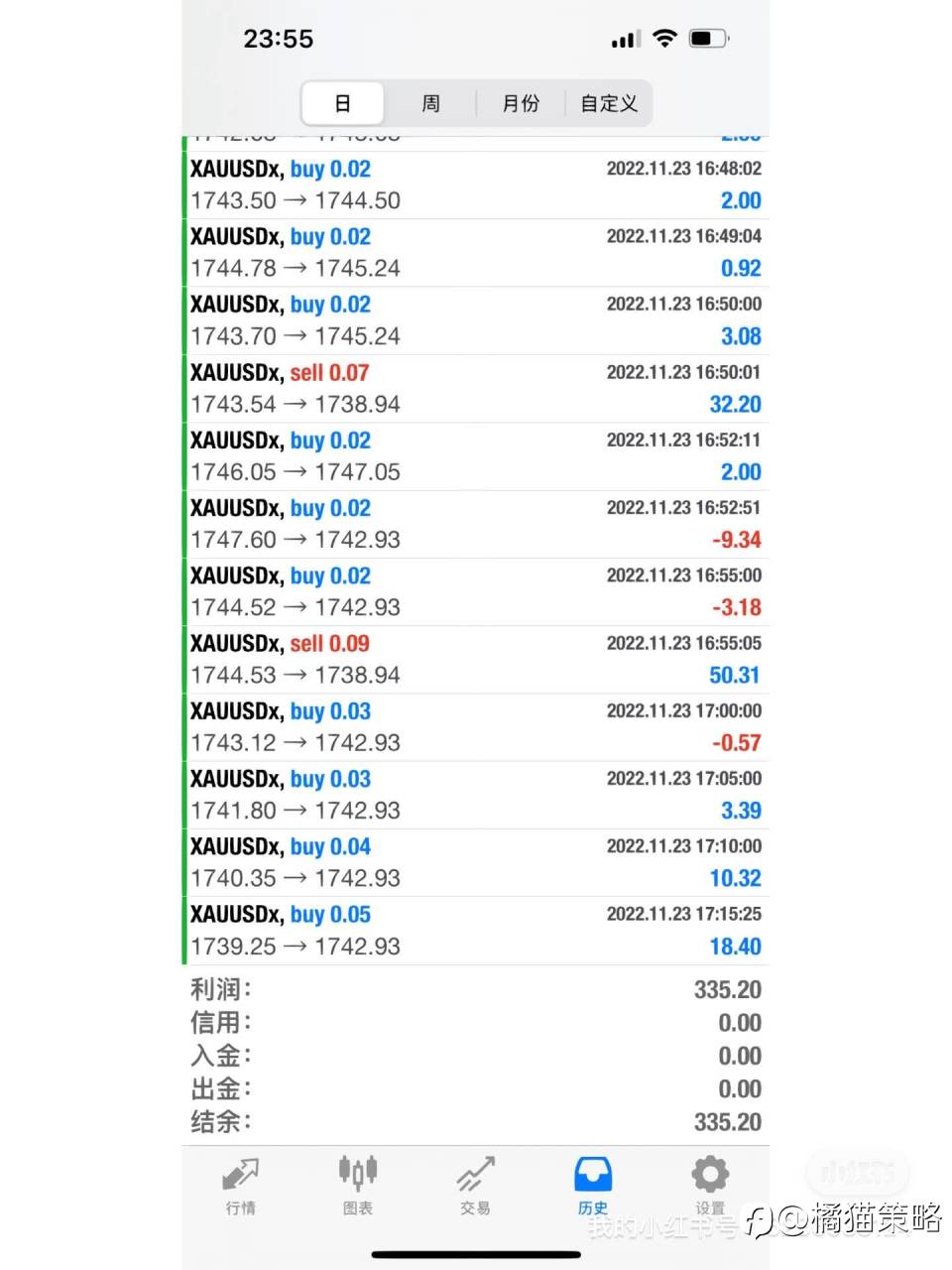Viewport: 952px width, 1270px height.
Task: Tap the 利润 (Profit) total 335.20 row
Action: pos(475,989)
